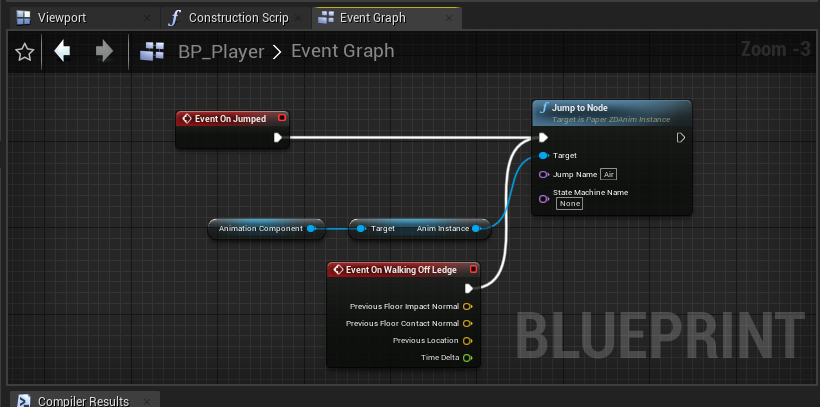
Task: Click the Jump Name input field with Air
Action: tap(608, 174)
